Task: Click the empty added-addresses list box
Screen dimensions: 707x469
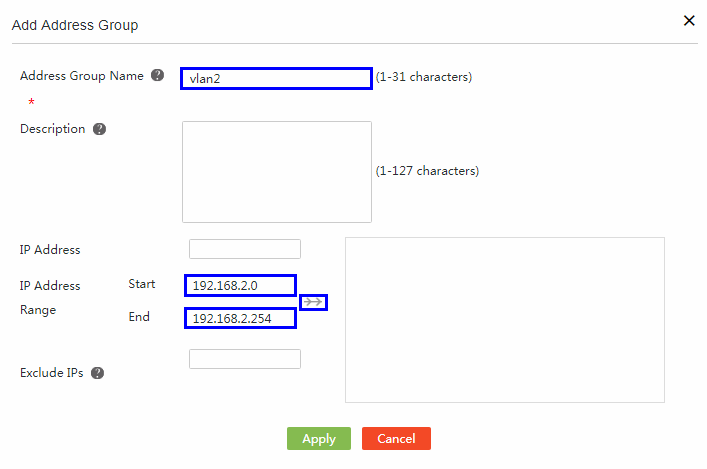Action: (505, 320)
